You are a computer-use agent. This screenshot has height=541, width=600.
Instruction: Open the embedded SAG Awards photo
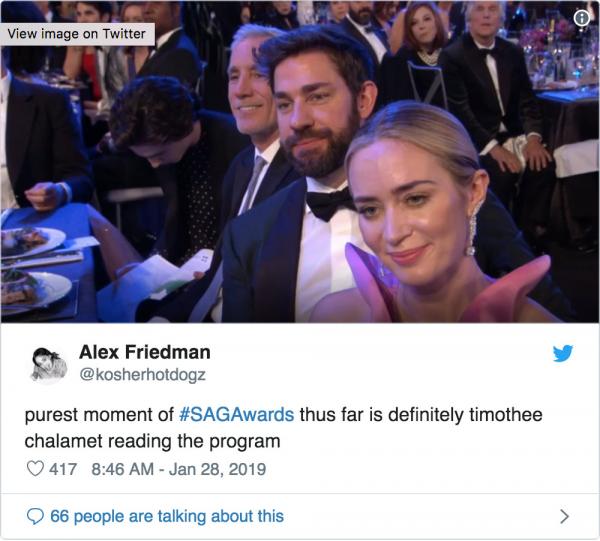pyautogui.click(x=300, y=161)
